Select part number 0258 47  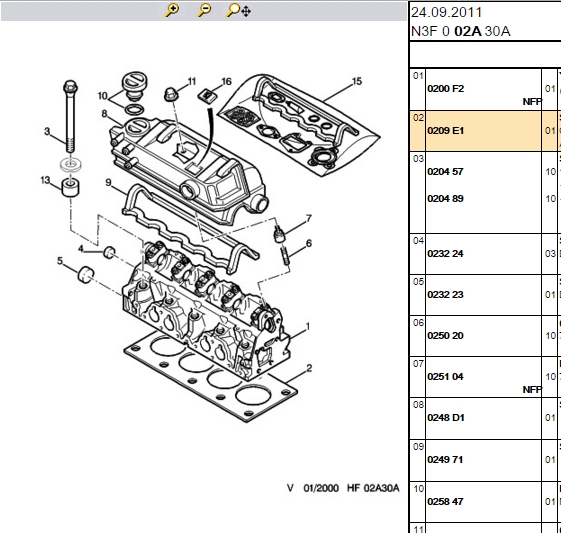click(445, 502)
